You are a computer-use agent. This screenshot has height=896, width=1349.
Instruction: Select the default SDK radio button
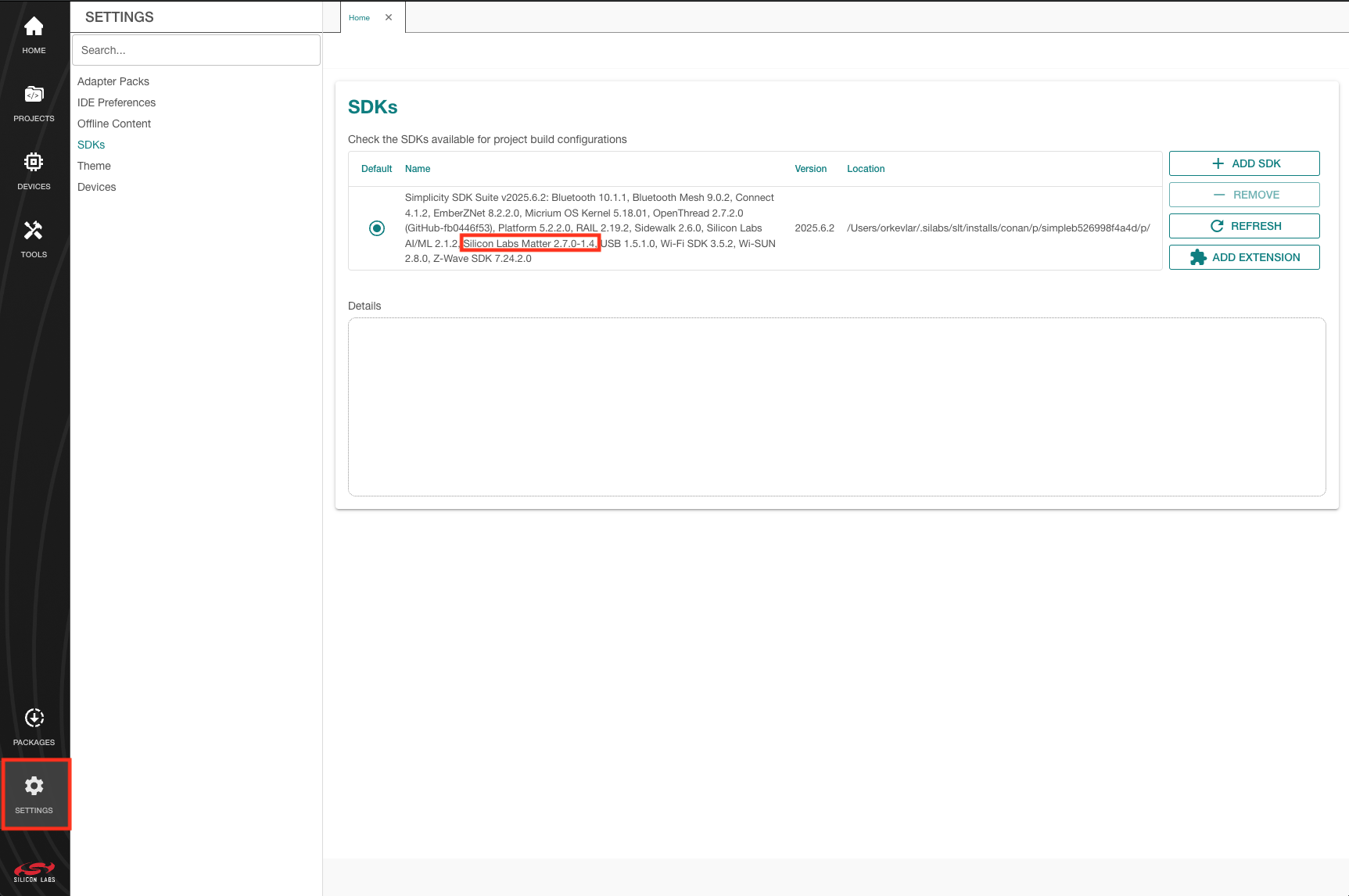[x=377, y=228]
